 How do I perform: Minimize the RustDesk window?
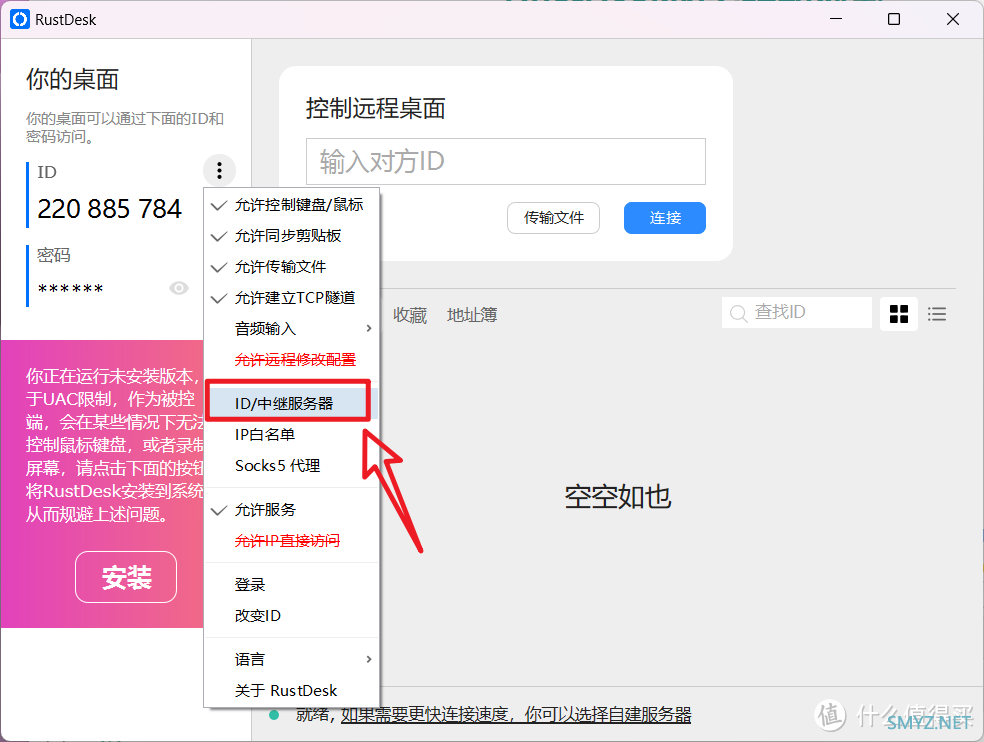(836, 19)
